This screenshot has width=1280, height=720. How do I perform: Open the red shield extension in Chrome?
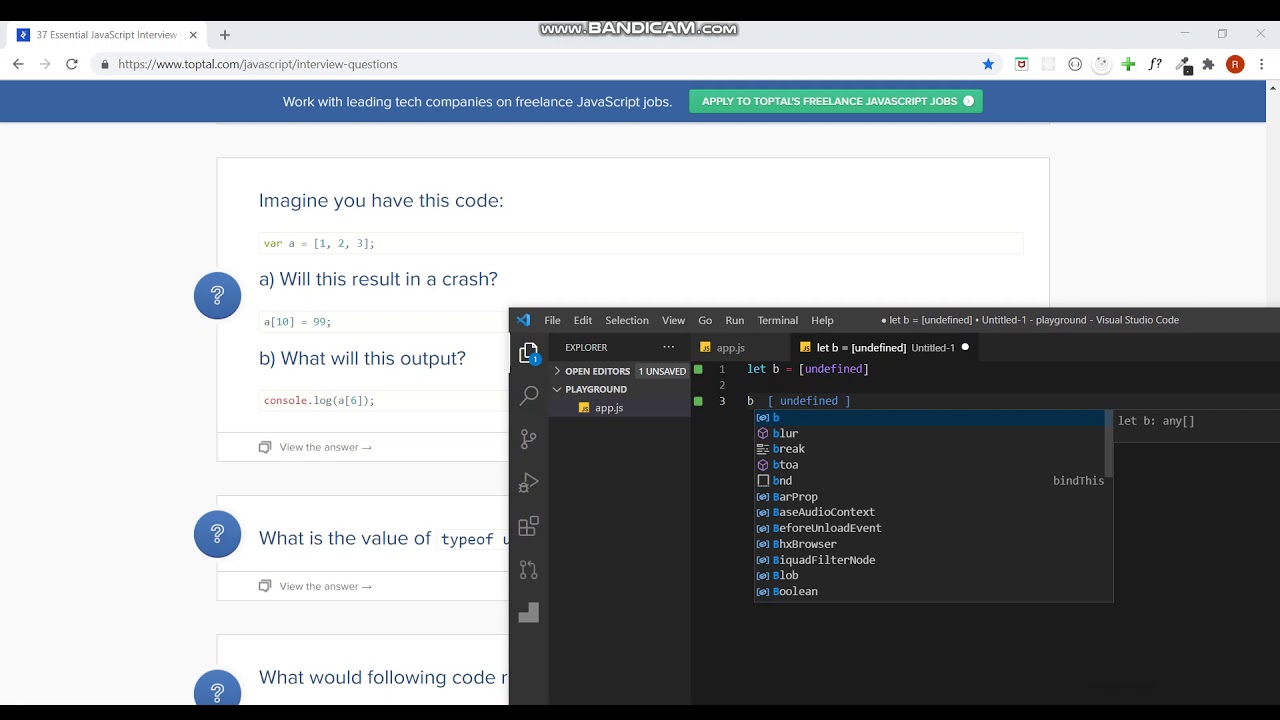(x=1021, y=64)
